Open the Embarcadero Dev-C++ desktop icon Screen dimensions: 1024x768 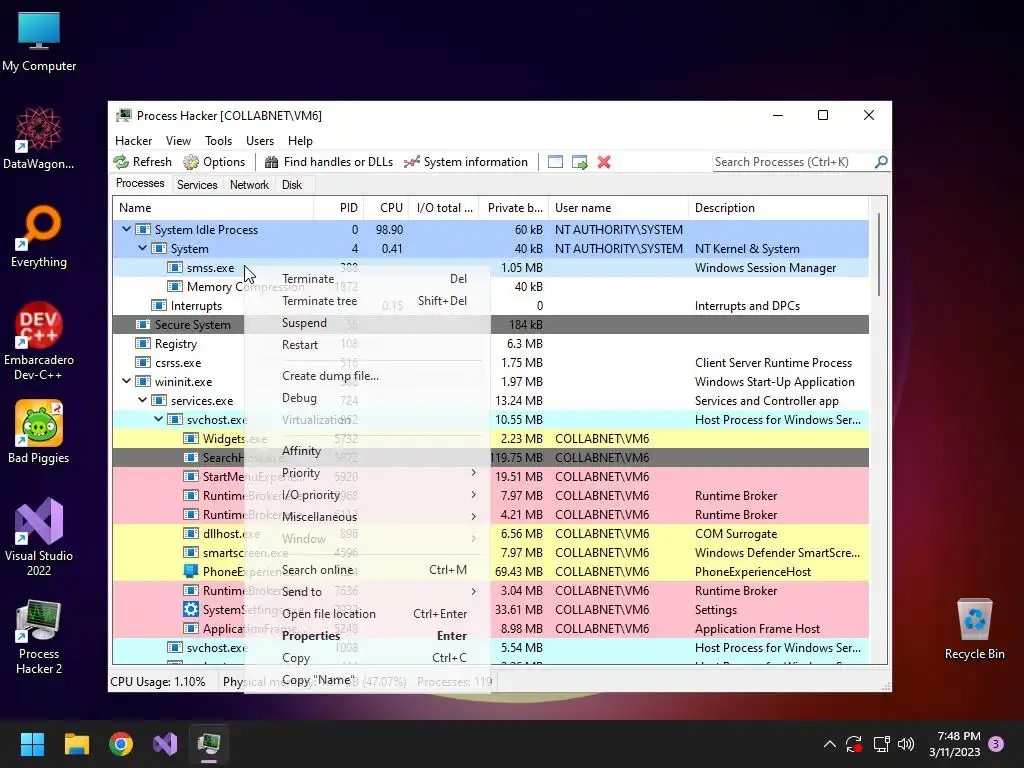pos(39,342)
